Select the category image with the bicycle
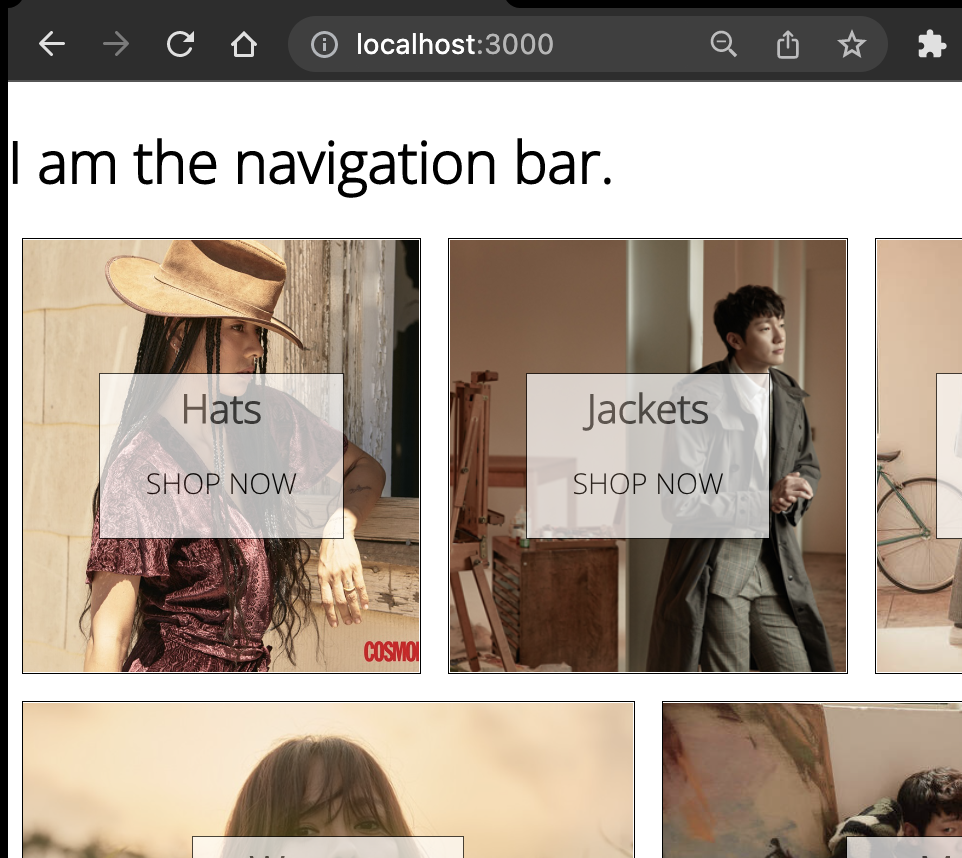 (x=918, y=456)
